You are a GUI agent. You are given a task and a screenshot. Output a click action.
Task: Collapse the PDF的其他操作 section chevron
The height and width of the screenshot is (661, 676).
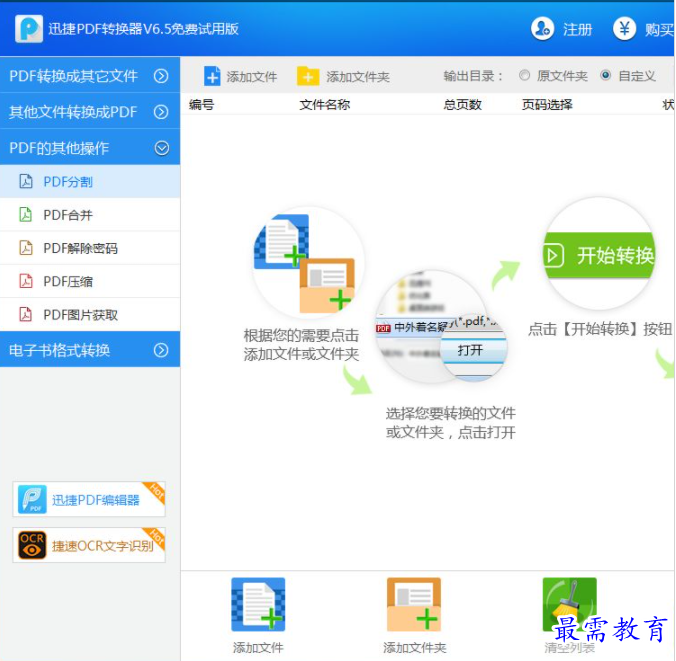pyautogui.click(x=162, y=148)
